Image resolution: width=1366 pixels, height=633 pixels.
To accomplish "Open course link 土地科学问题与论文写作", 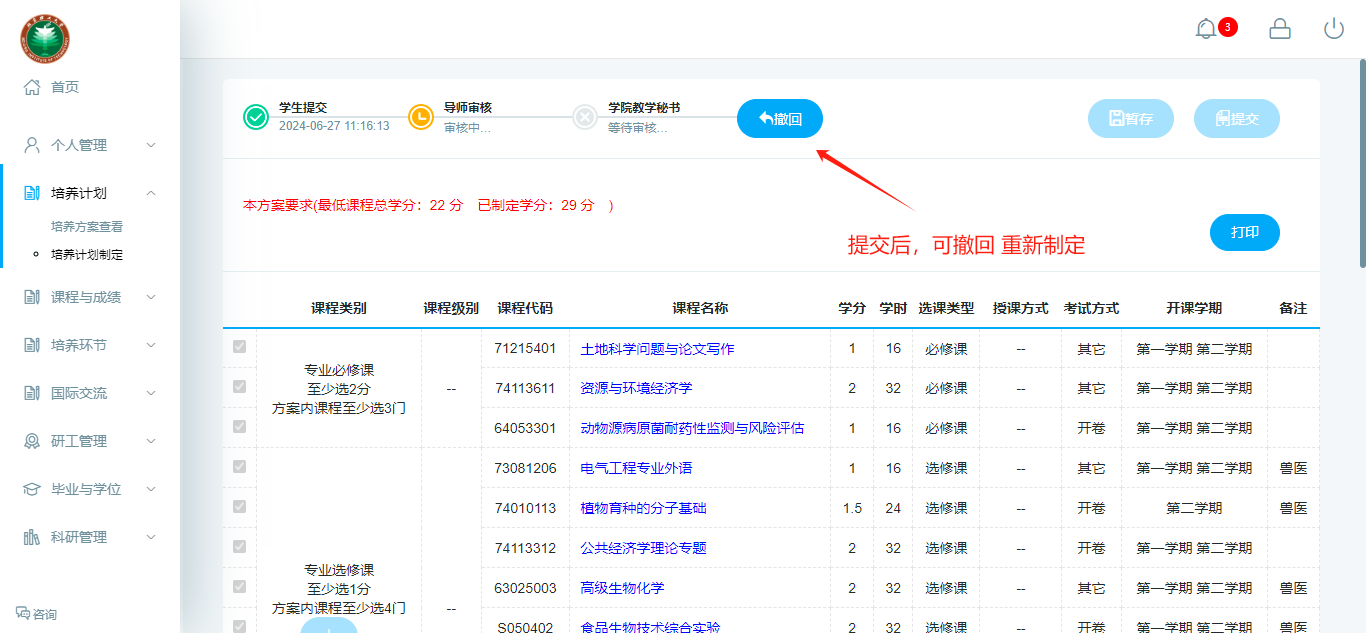I will click(657, 349).
